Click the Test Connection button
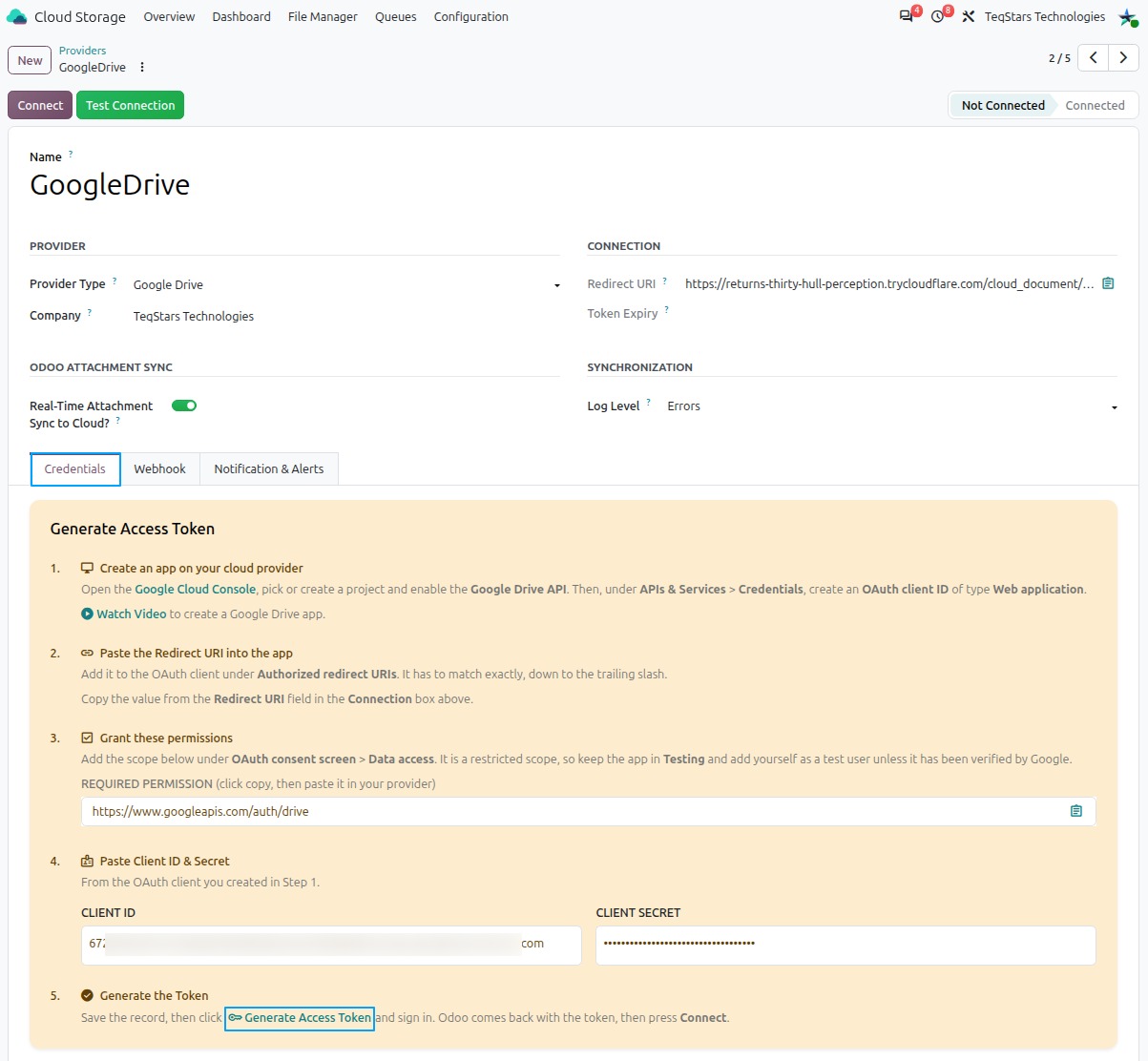This screenshot has height=1061, width=1148. (x=131, y=105)
